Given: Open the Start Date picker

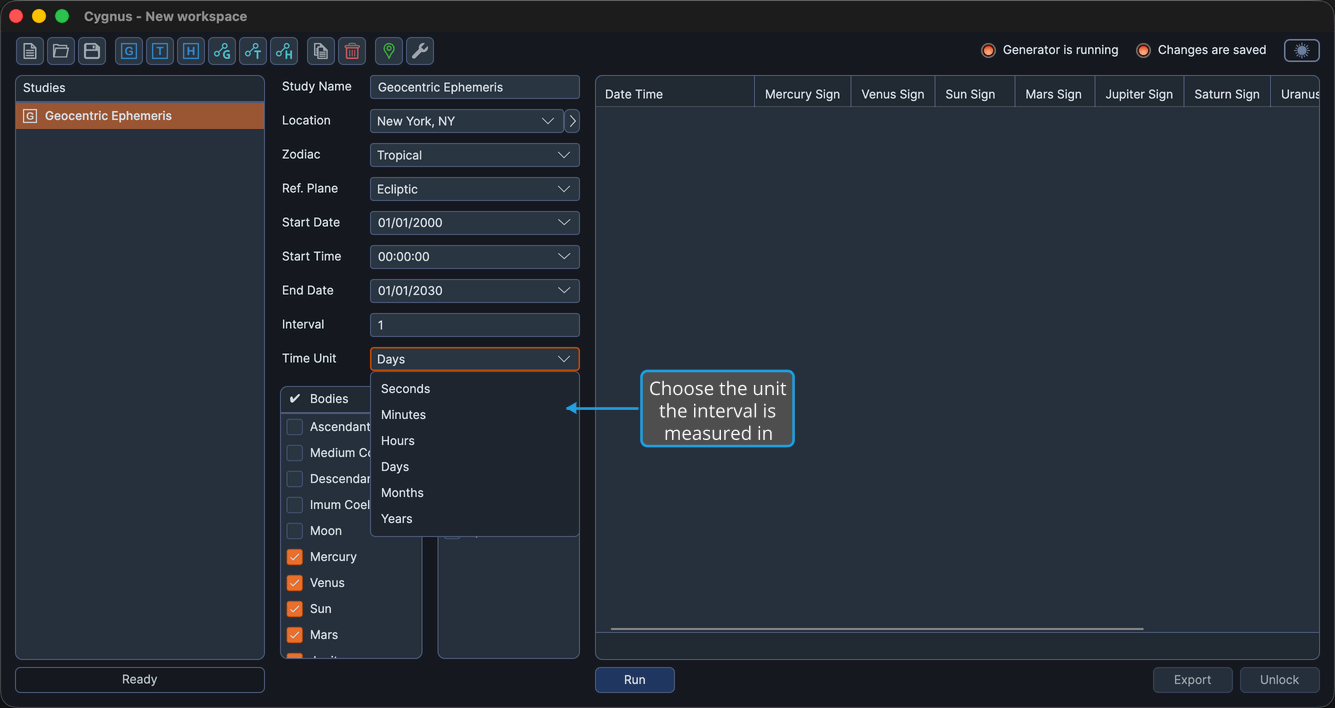Looking at the screenshot, I should tap(474, 223).
